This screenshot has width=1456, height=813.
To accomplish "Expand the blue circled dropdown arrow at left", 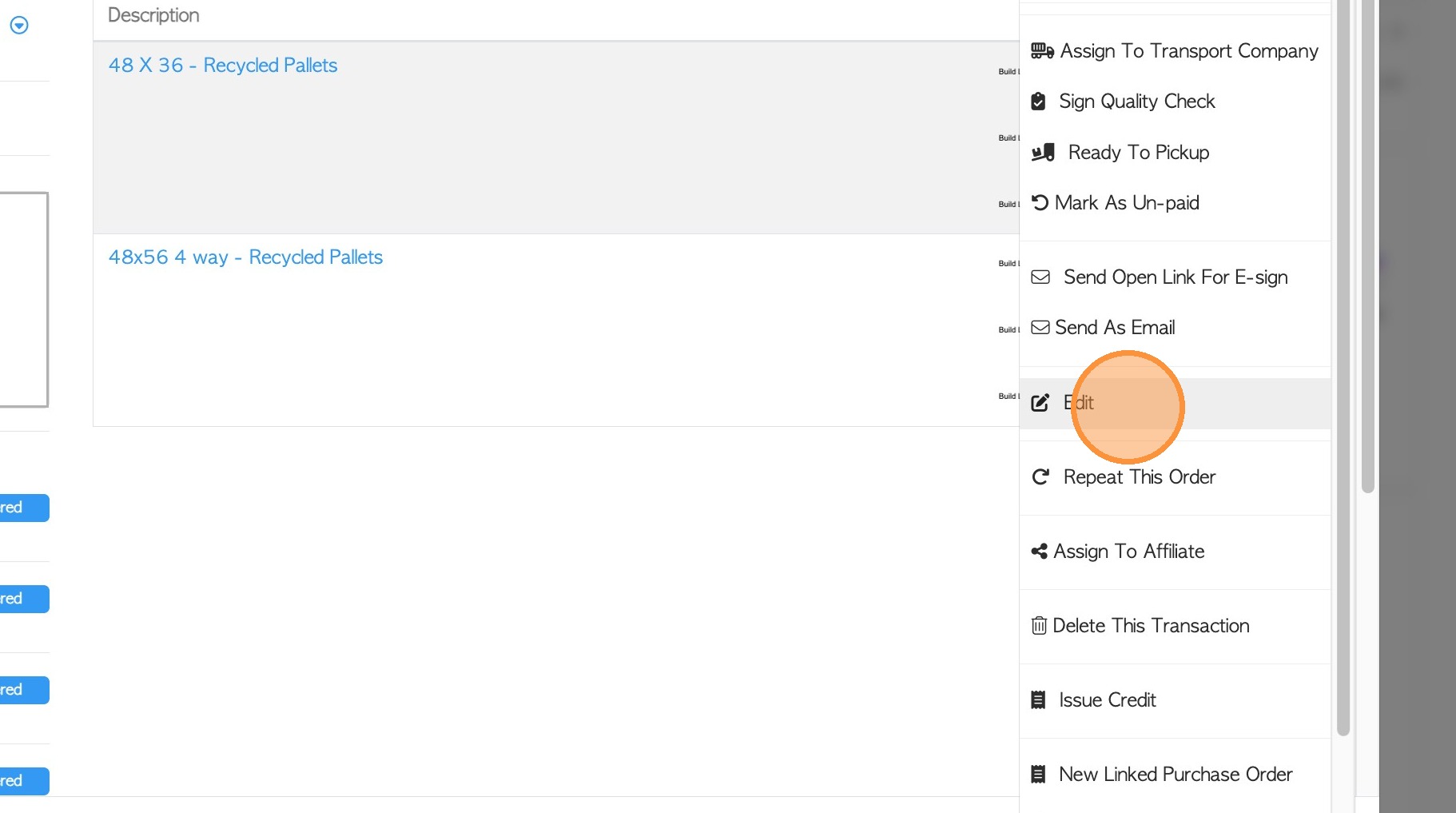I will (x=19, y=26).
